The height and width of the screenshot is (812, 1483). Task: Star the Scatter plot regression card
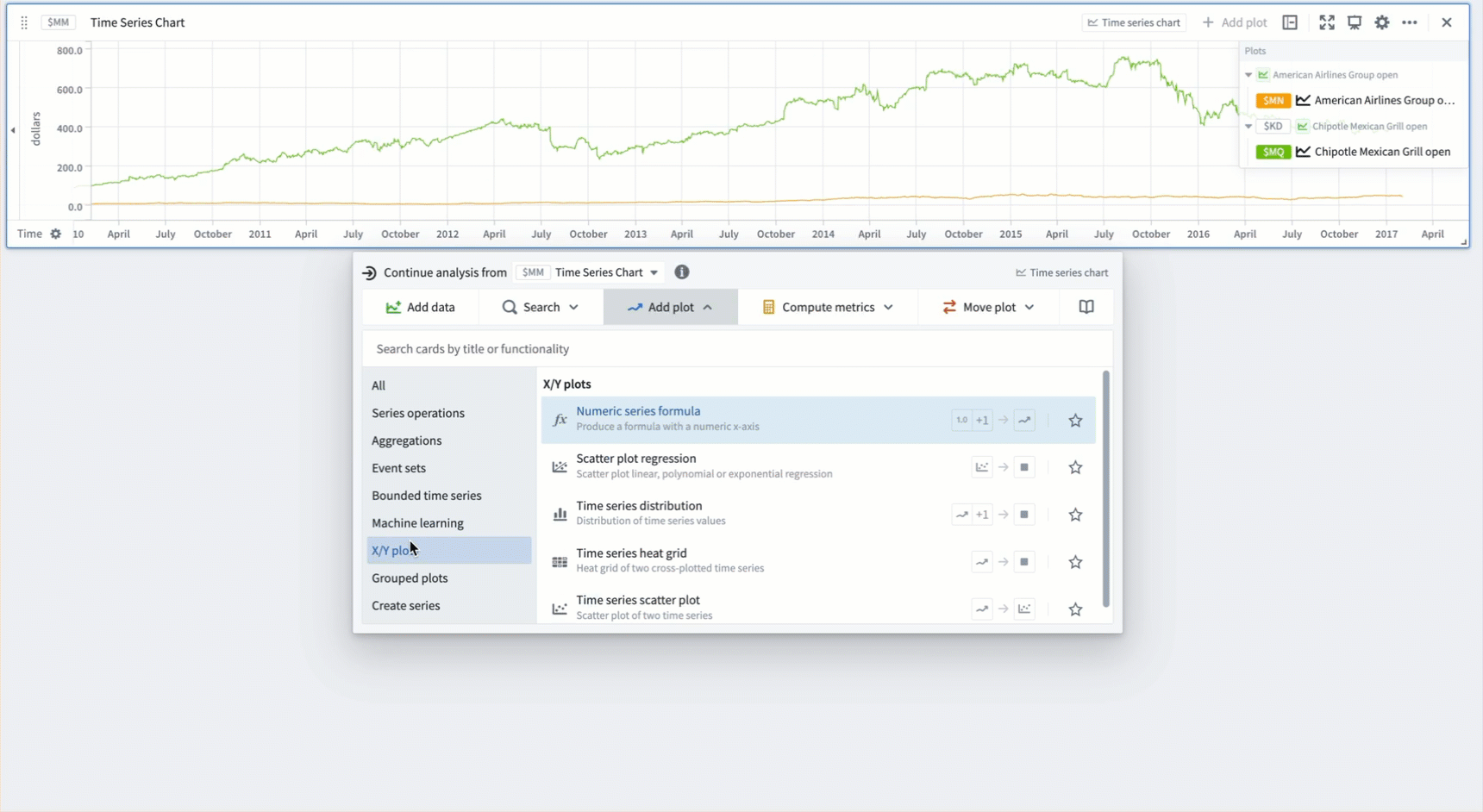[x=1075, y=467]
